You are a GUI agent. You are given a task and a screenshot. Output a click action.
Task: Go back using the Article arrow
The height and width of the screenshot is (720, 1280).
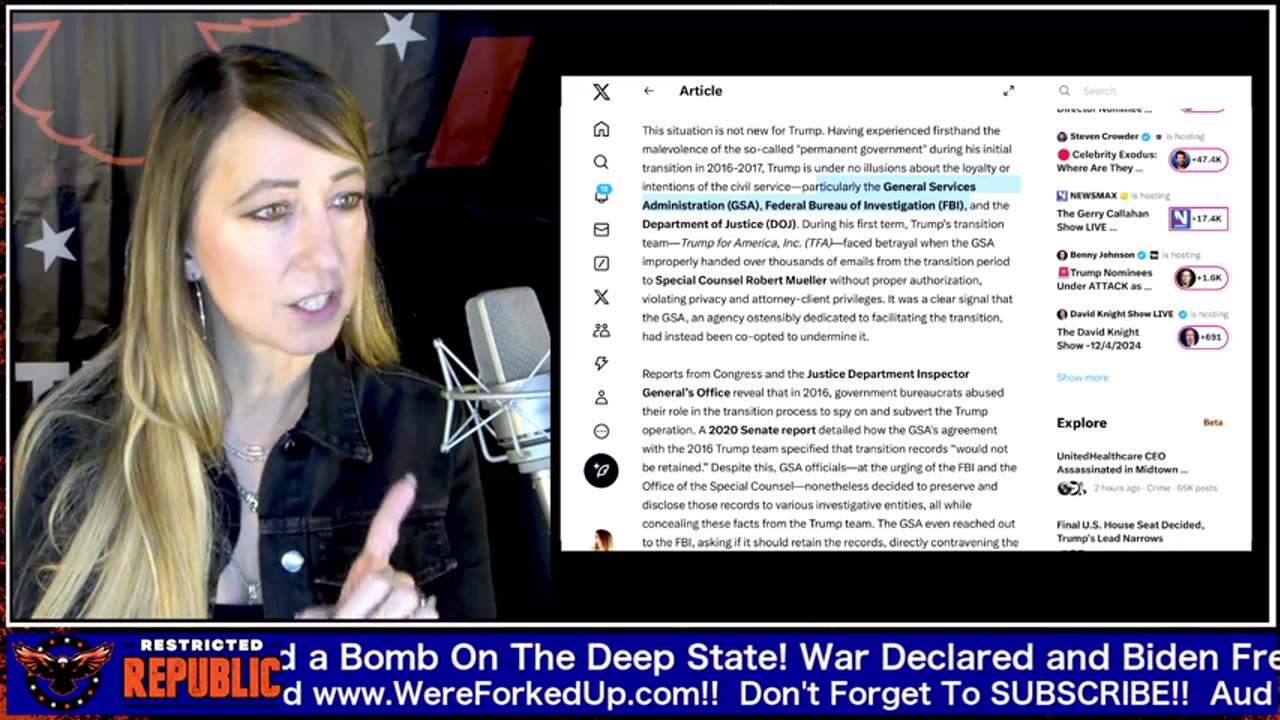click(649, 91)
